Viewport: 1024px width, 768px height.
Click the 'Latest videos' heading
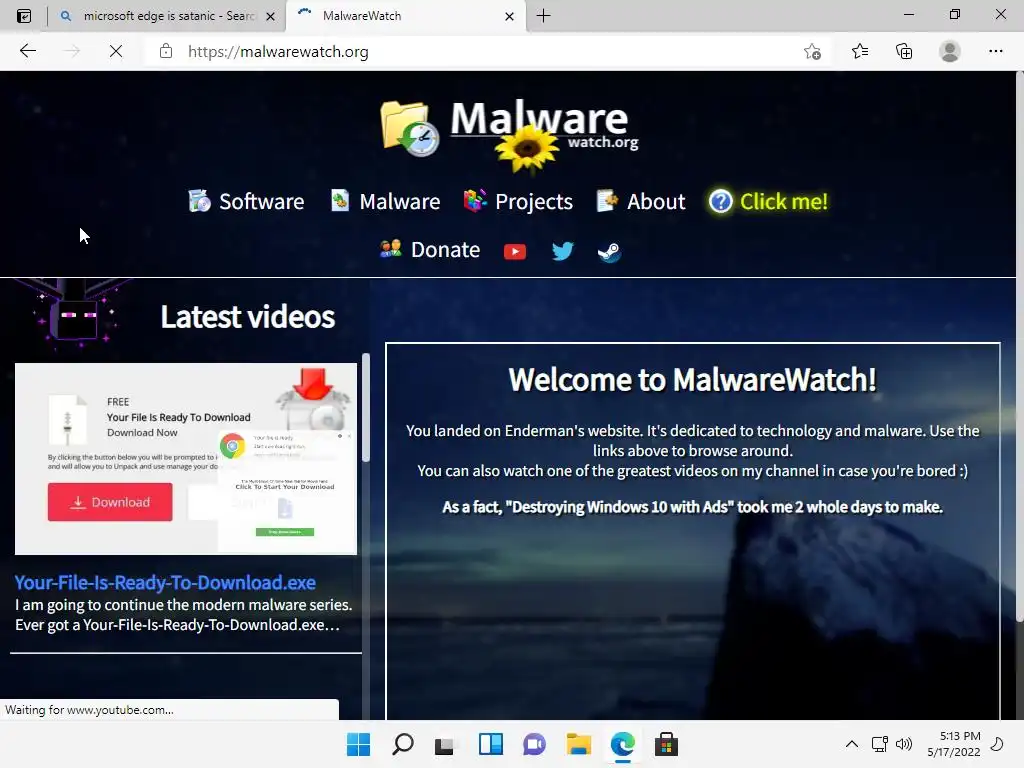[x=248, y=317]
